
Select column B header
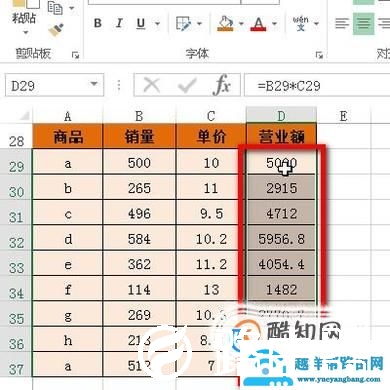[139, 116]
